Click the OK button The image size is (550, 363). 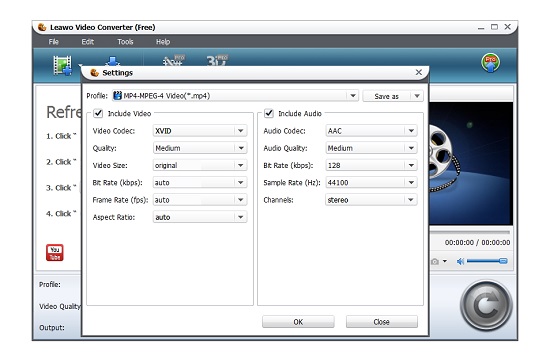pos(298,322)
